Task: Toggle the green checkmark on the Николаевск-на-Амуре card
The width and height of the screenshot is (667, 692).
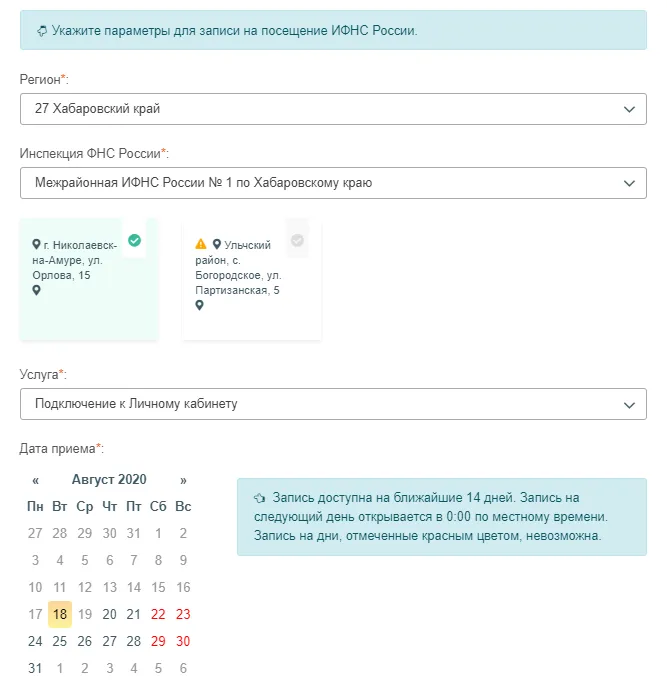Action: (134, 240)
